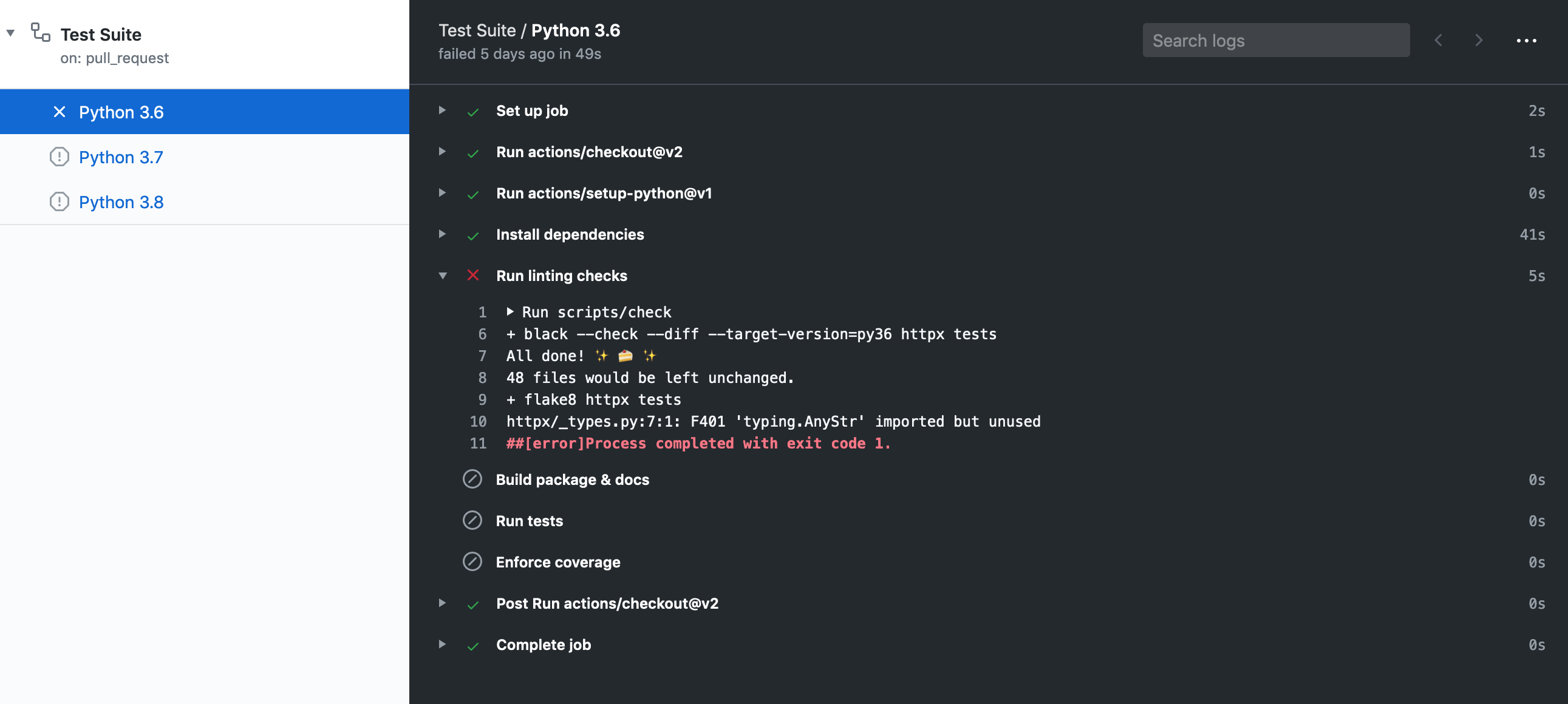Open the kebab menu for log options
The width and height of the screenshot is (1568, 704).
point(1527,40)
